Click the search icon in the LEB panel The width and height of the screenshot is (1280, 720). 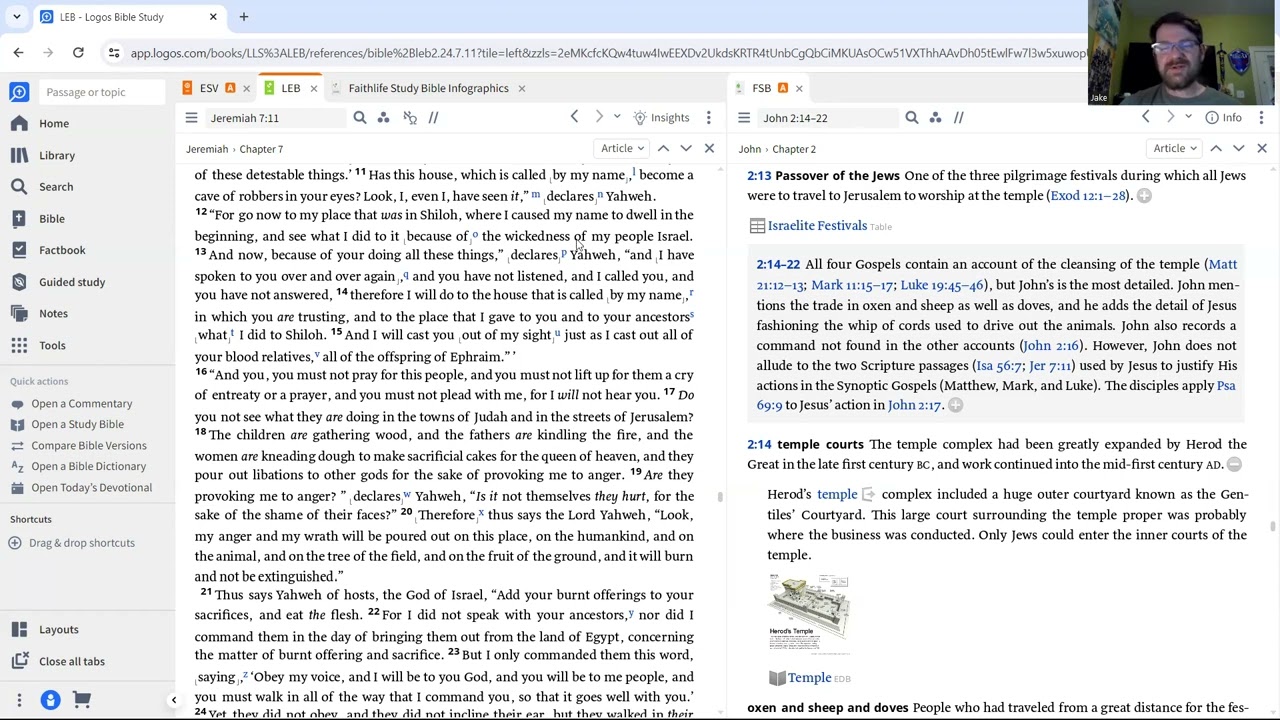click(360, 118)
